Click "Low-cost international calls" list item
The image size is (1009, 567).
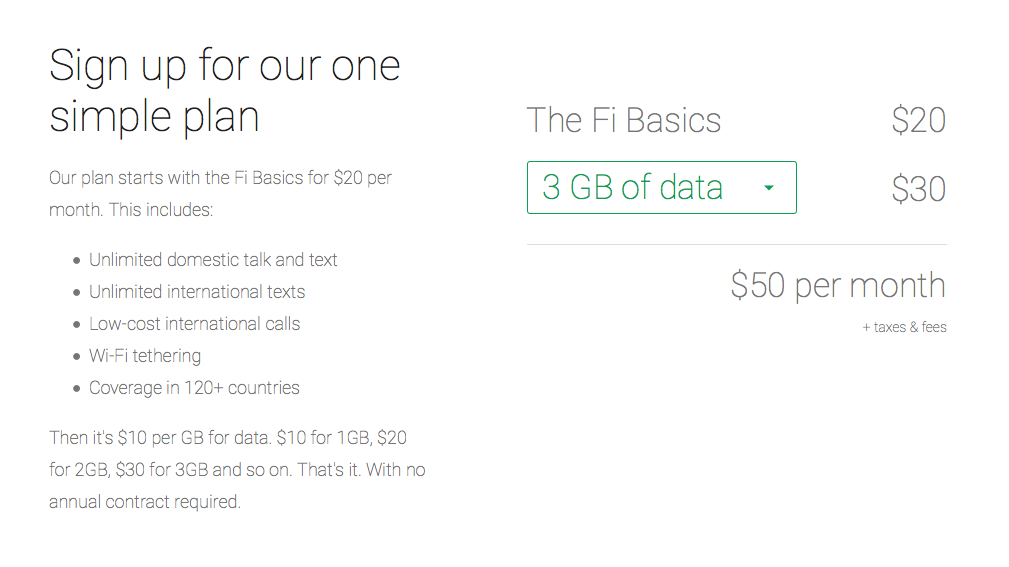194,324
